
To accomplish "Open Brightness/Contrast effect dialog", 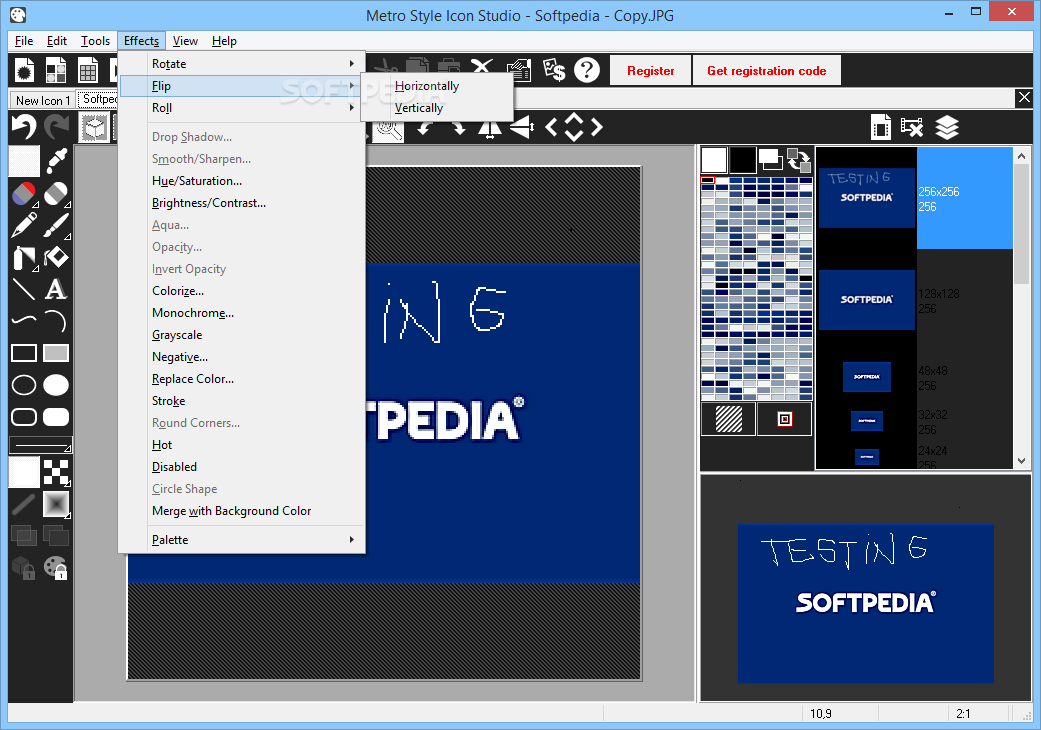I will 242,202.
